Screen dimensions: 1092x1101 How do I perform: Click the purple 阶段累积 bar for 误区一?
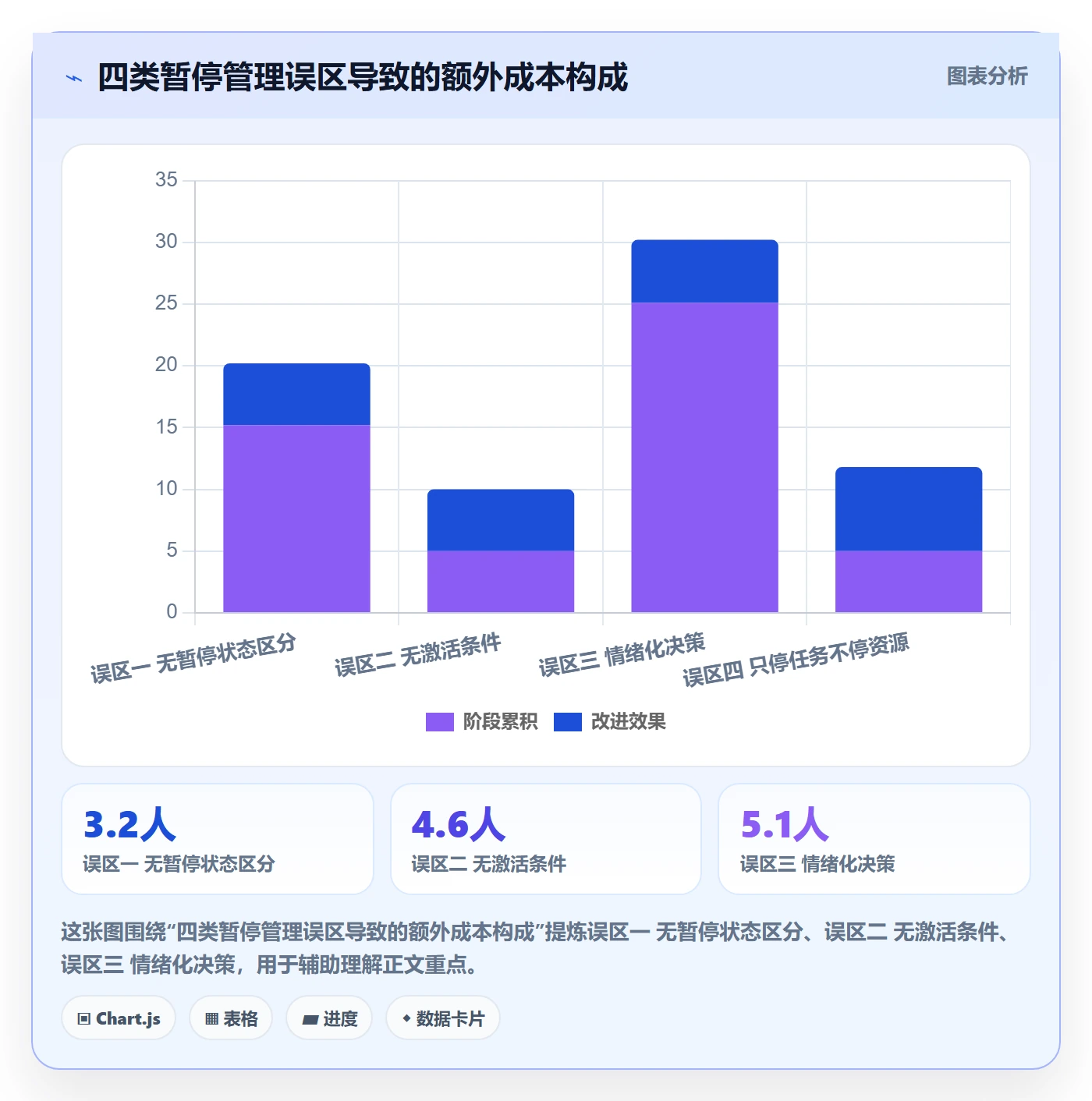[x=296, y=519]
